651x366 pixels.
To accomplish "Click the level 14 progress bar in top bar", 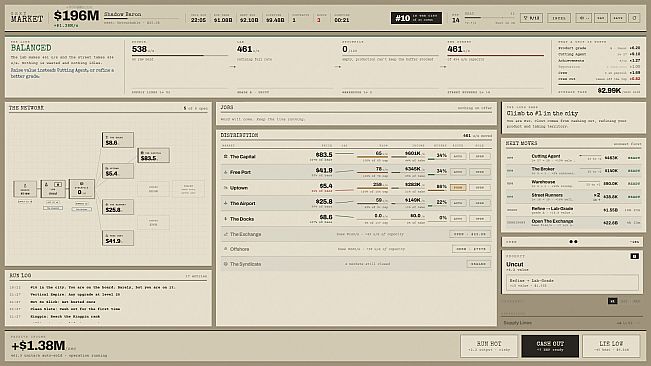I will [489, 18].
